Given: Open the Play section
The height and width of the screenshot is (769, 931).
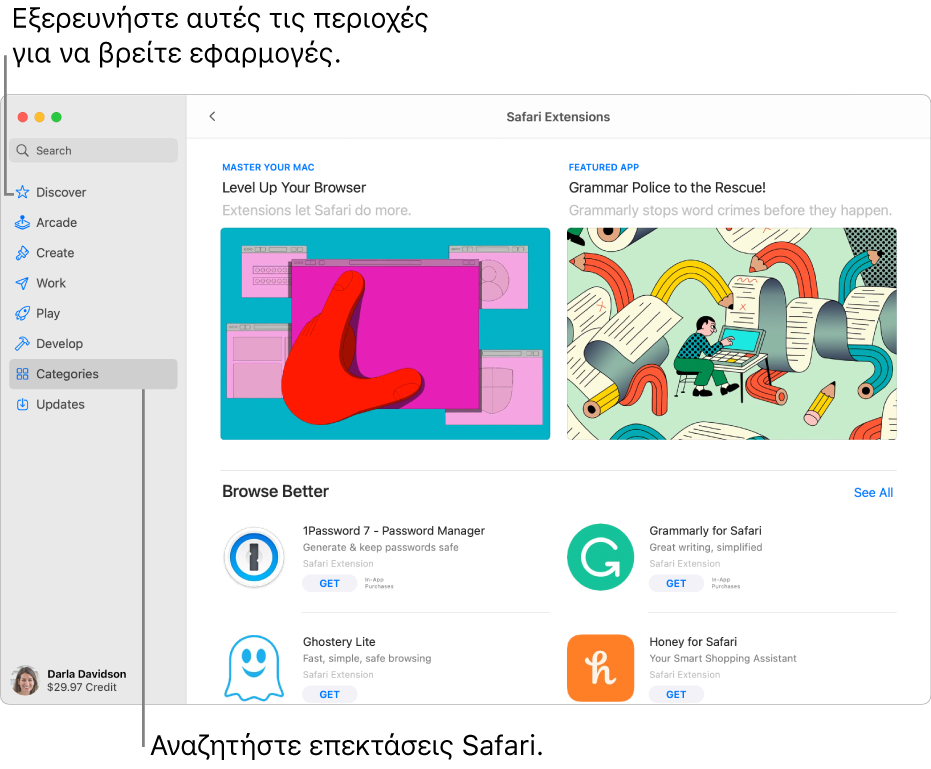Looking at the screenshot, I should click(93, 313).
